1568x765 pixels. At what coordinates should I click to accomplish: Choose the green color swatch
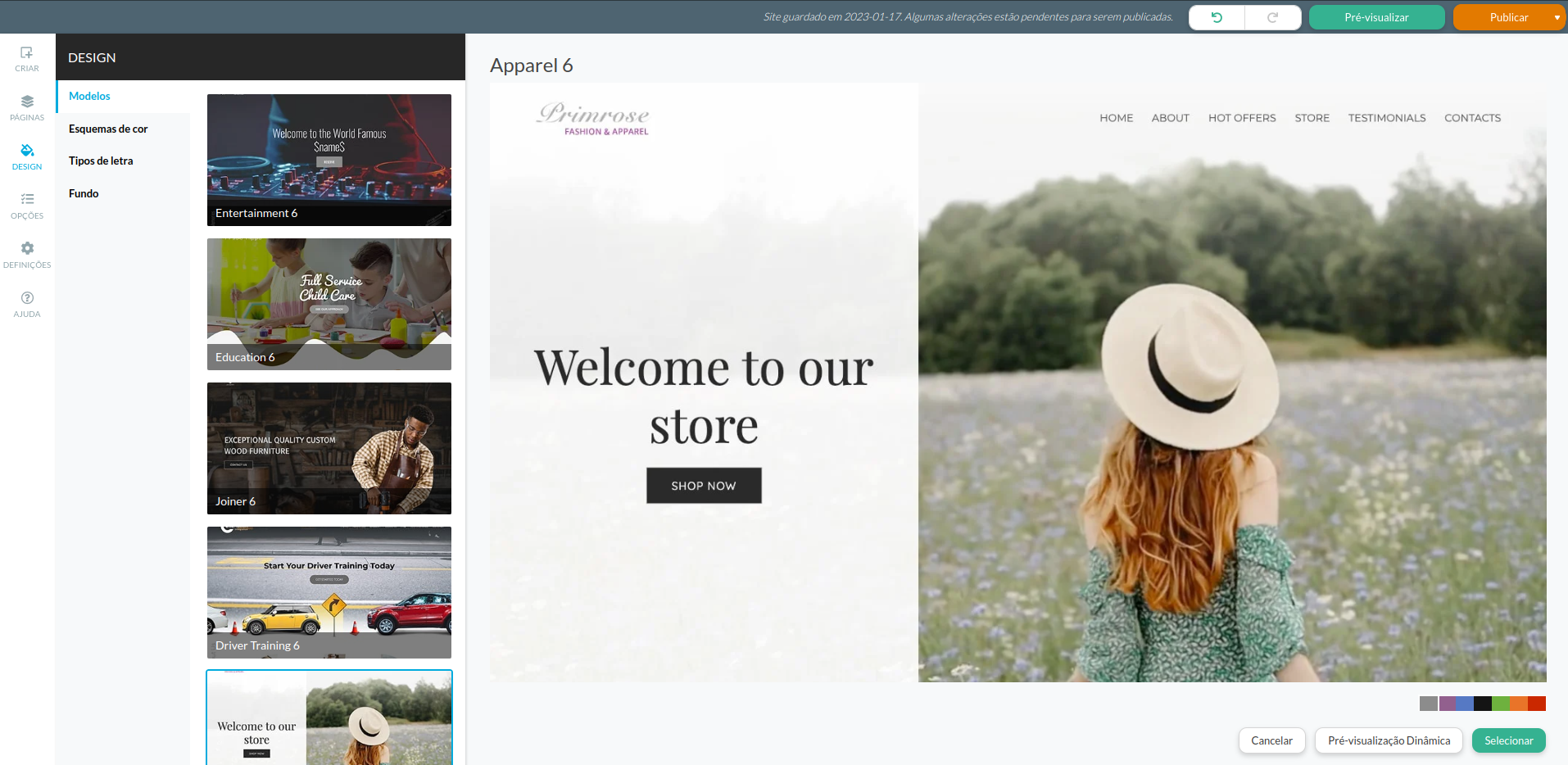(1501, 704)
